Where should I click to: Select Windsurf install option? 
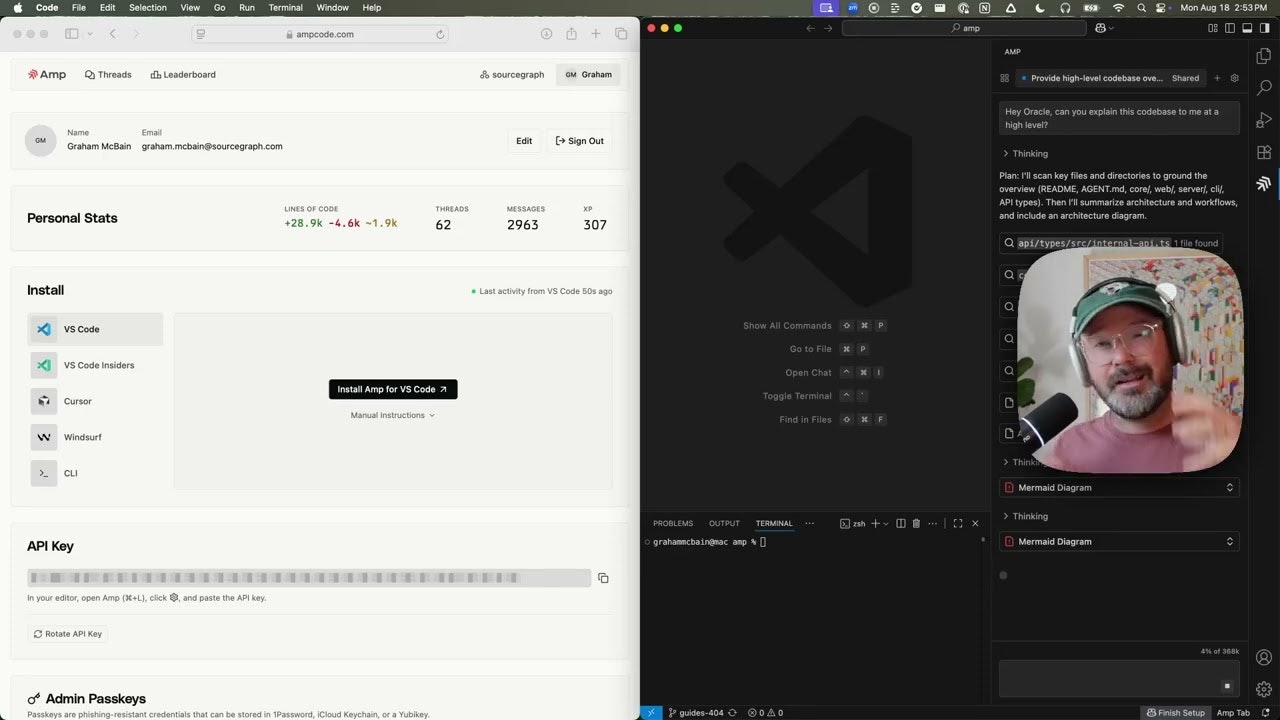coord(95,437)
